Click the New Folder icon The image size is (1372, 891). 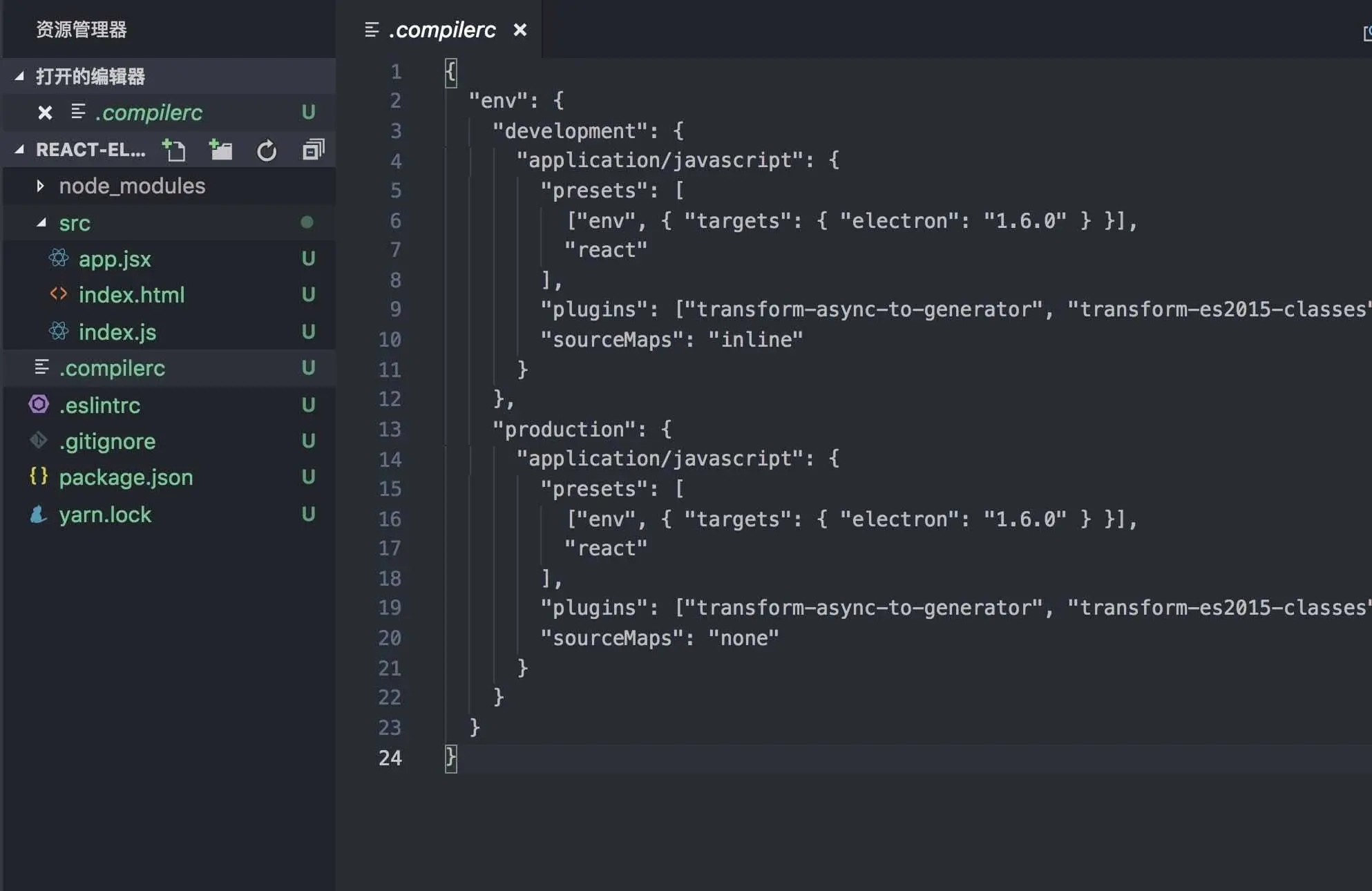[x=221, y=150]
